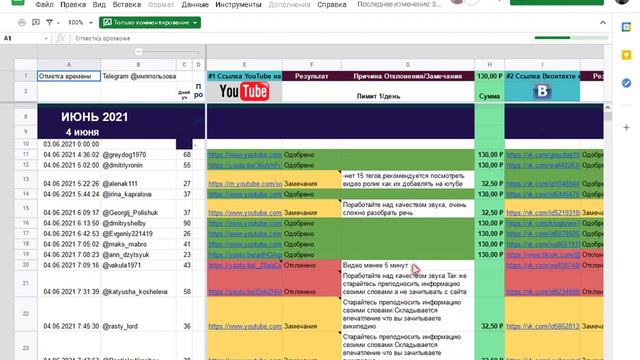Open VK link in @dmitryronin row
Screen dimensions: 640x360
click(543, 165)
